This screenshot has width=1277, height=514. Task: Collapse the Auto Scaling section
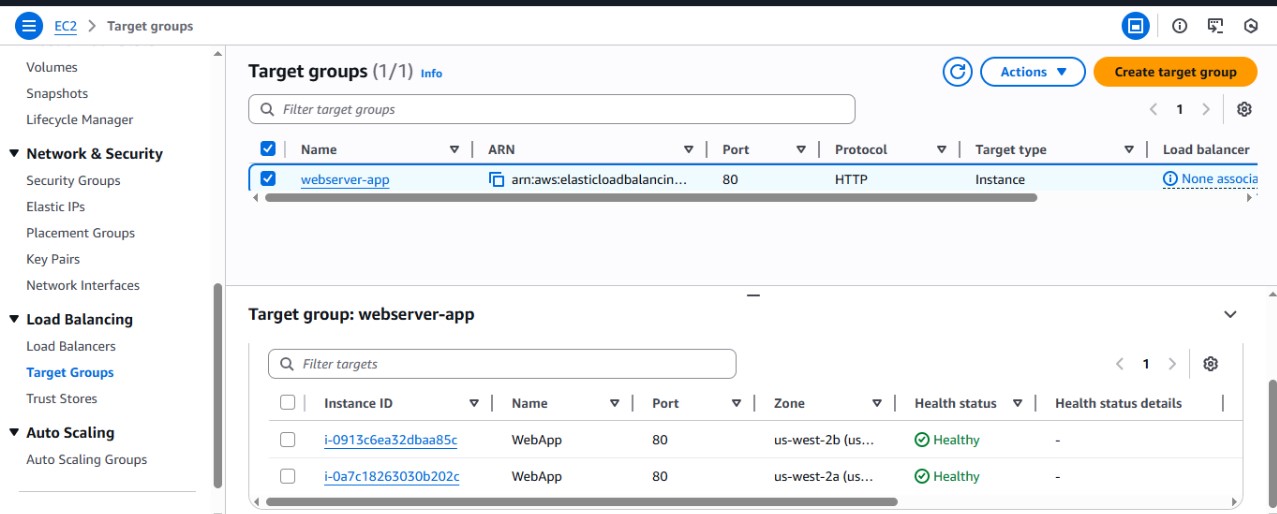14,433
